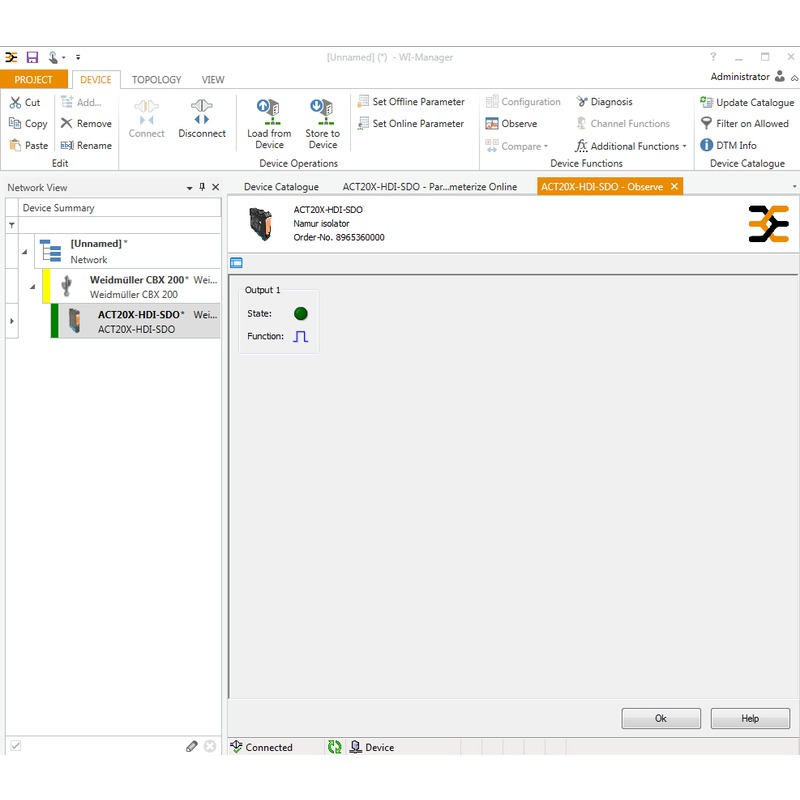Viewport: 800px width, 800px height.
Task: Click the filter icon in Network View
Action: pyautogui.click(x=12, y=225)
